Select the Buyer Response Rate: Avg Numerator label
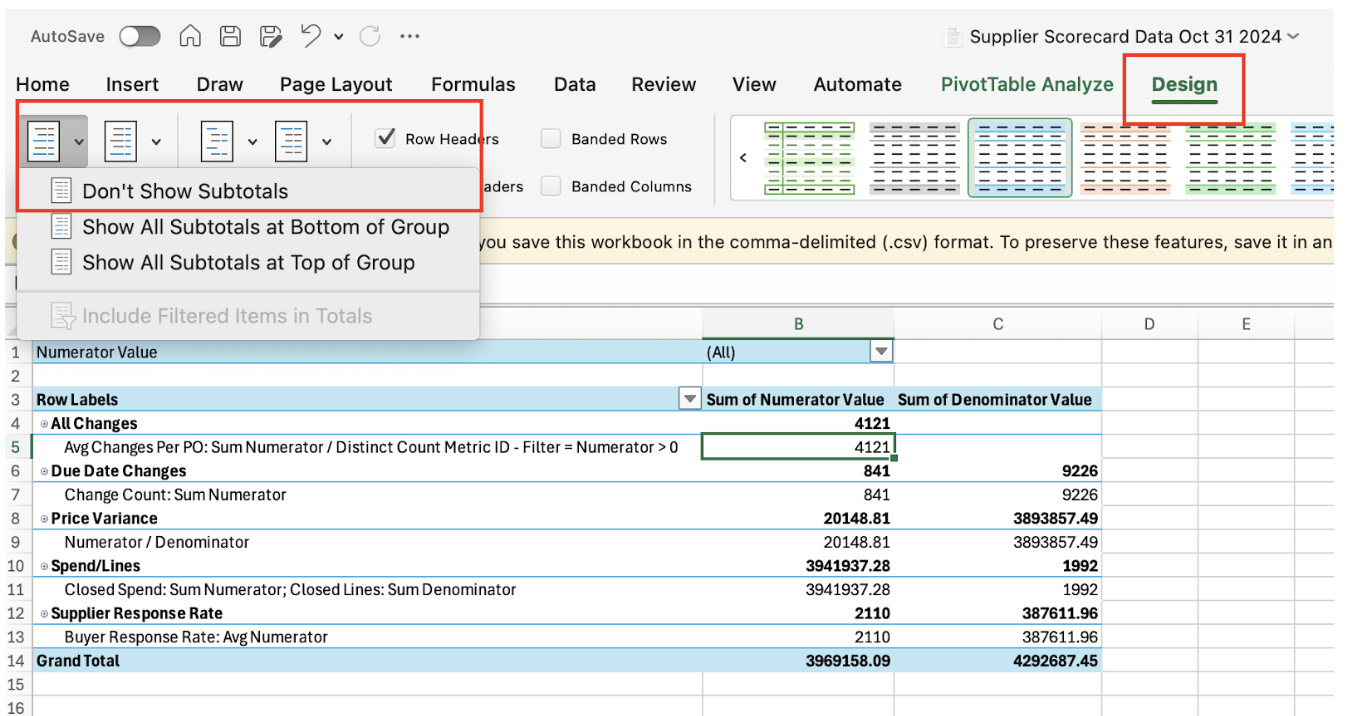 point(367,637)
